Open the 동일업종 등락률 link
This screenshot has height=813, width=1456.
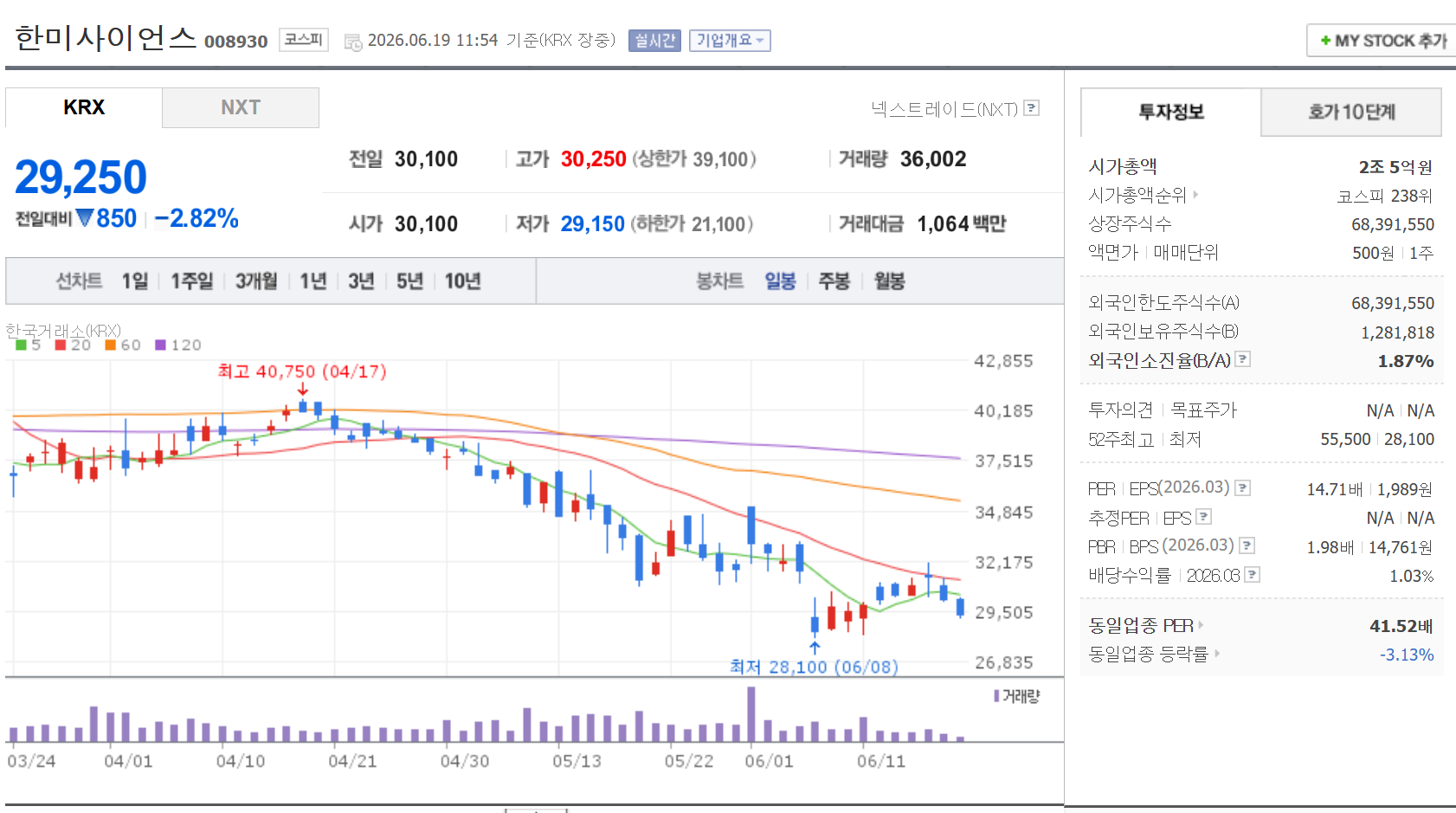coord(1148,654)
